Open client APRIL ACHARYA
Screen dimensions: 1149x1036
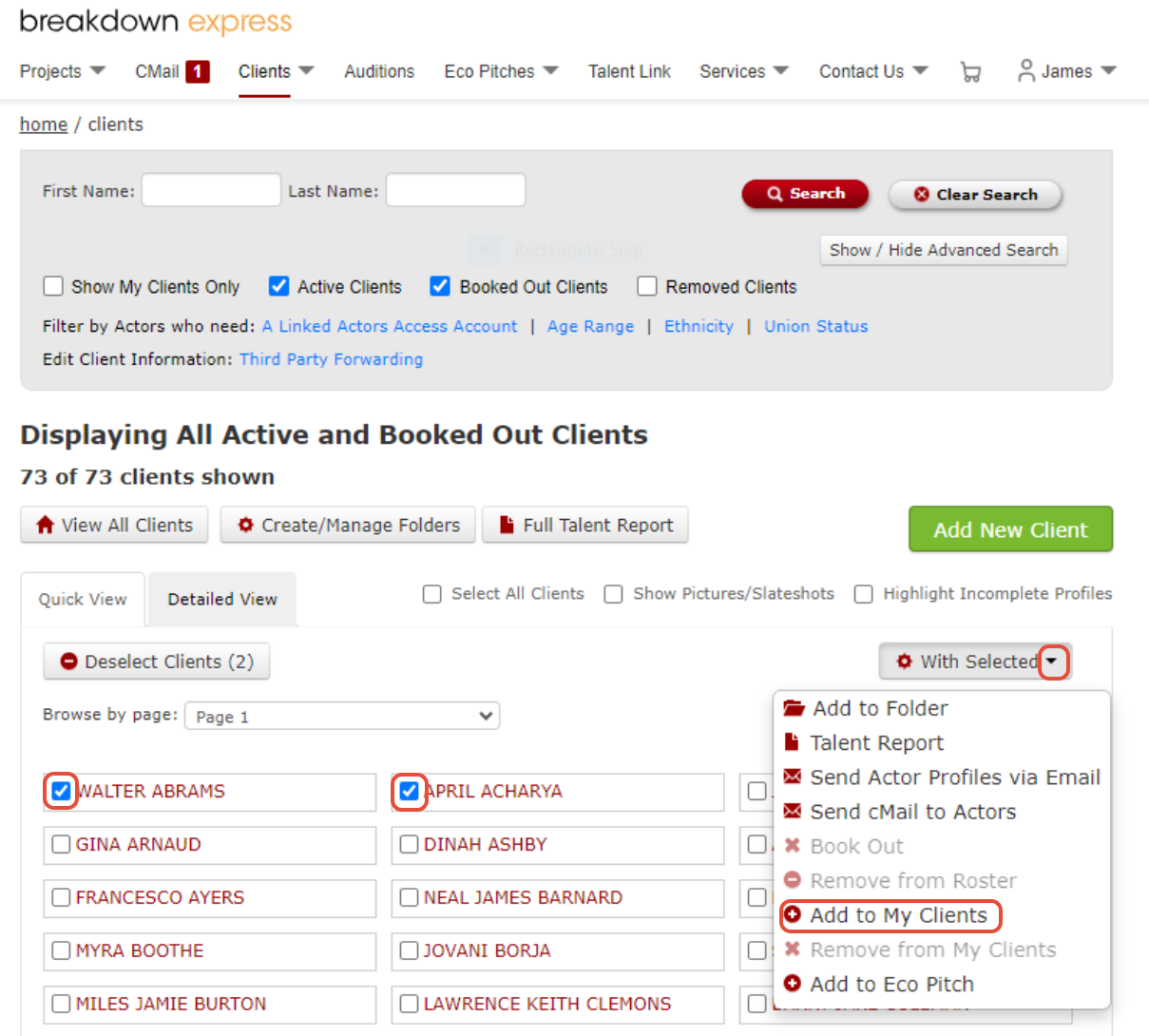click(493, 791)
